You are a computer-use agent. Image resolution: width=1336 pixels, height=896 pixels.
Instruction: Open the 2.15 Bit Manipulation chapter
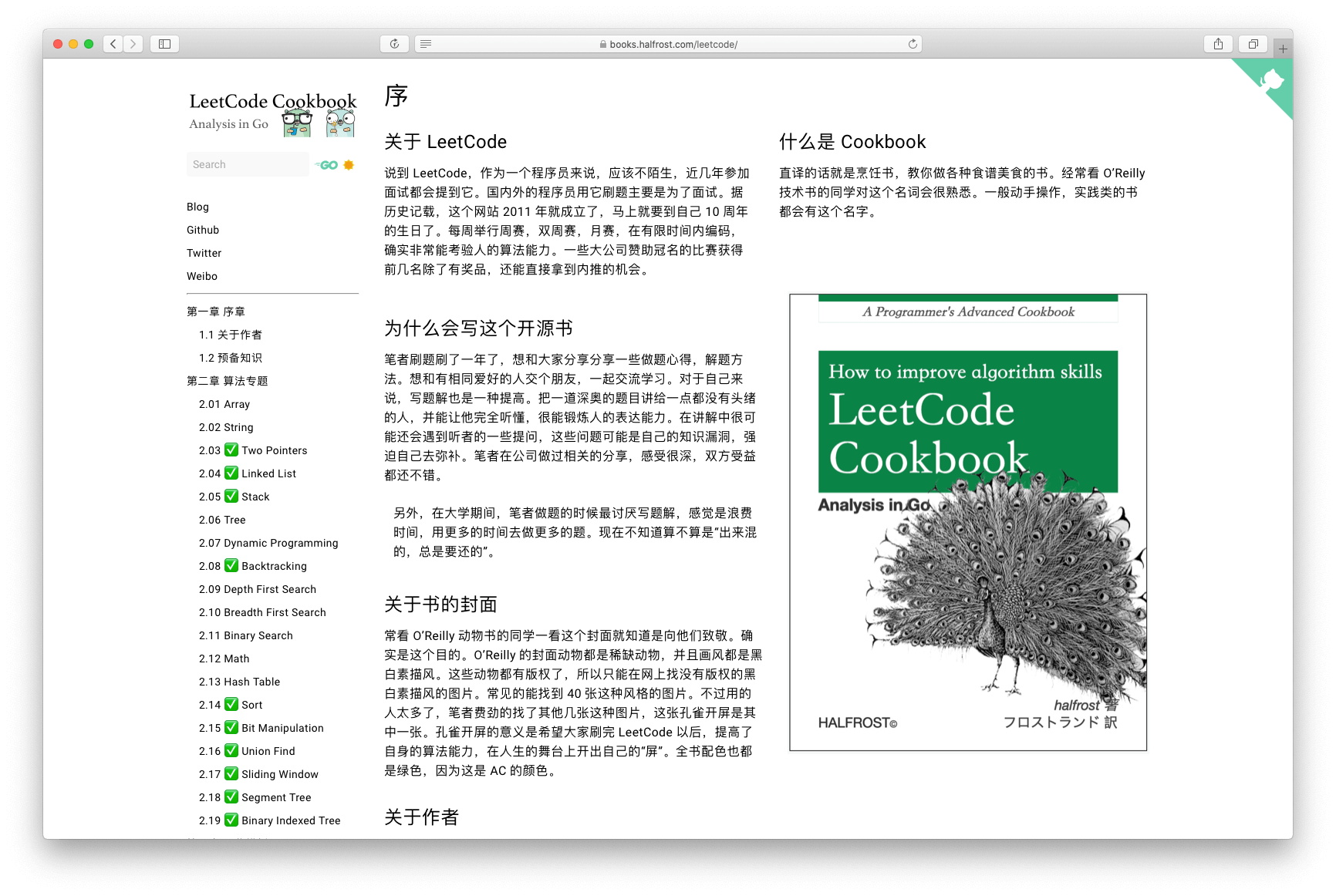261,728
